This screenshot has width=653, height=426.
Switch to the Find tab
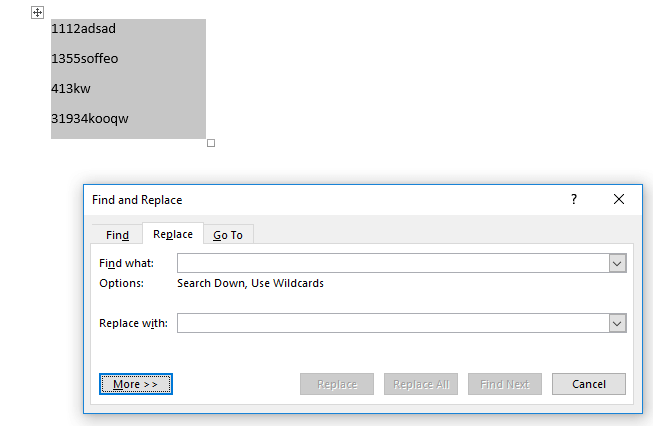(x=118, y=235)
